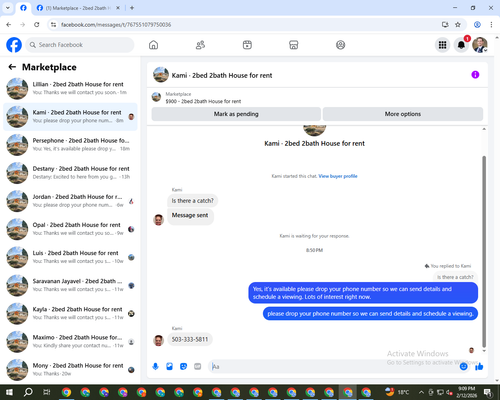Click the Search Facebook field

coord(80,45)
